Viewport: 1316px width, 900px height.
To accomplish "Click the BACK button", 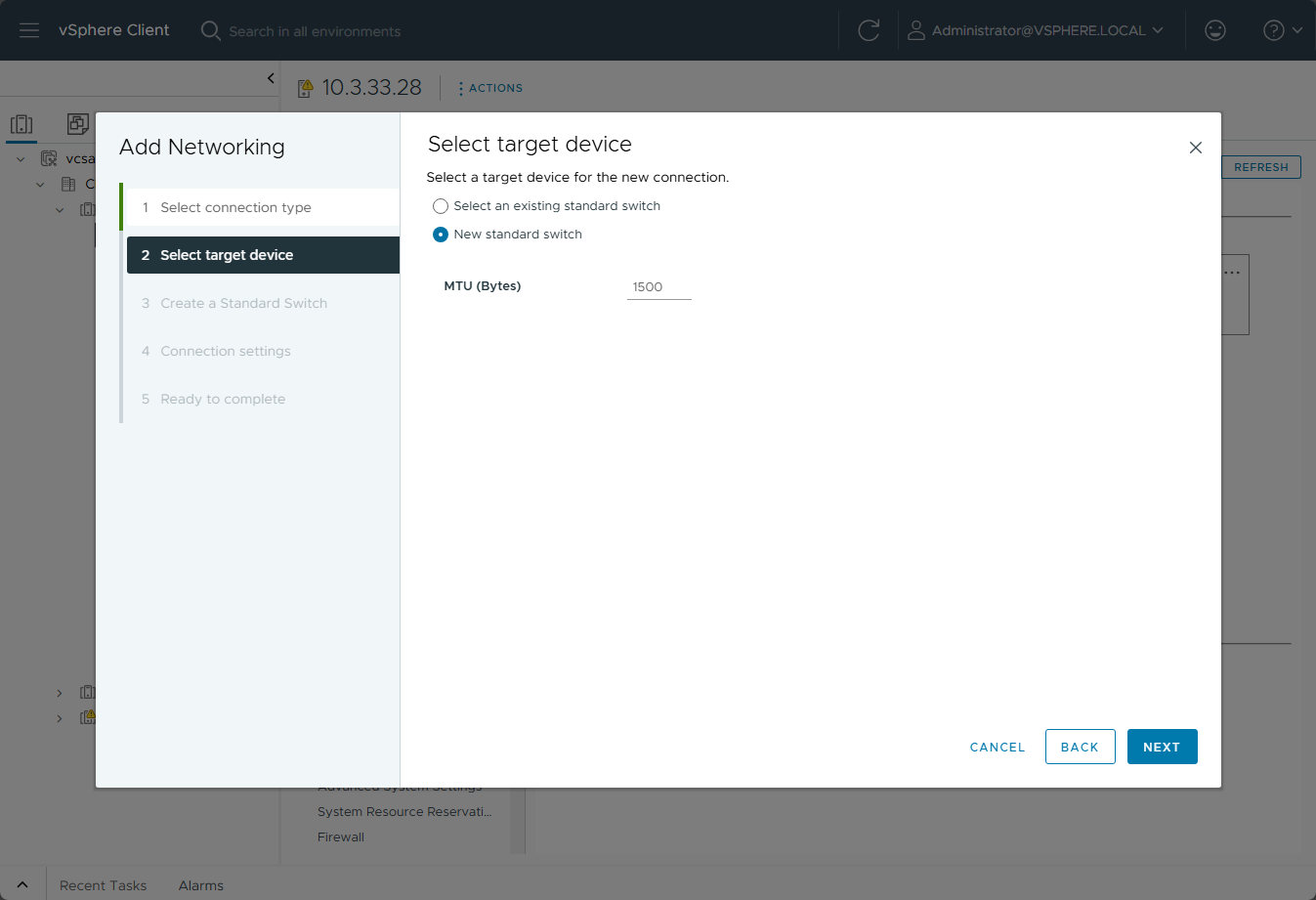I will [1080, 747].
